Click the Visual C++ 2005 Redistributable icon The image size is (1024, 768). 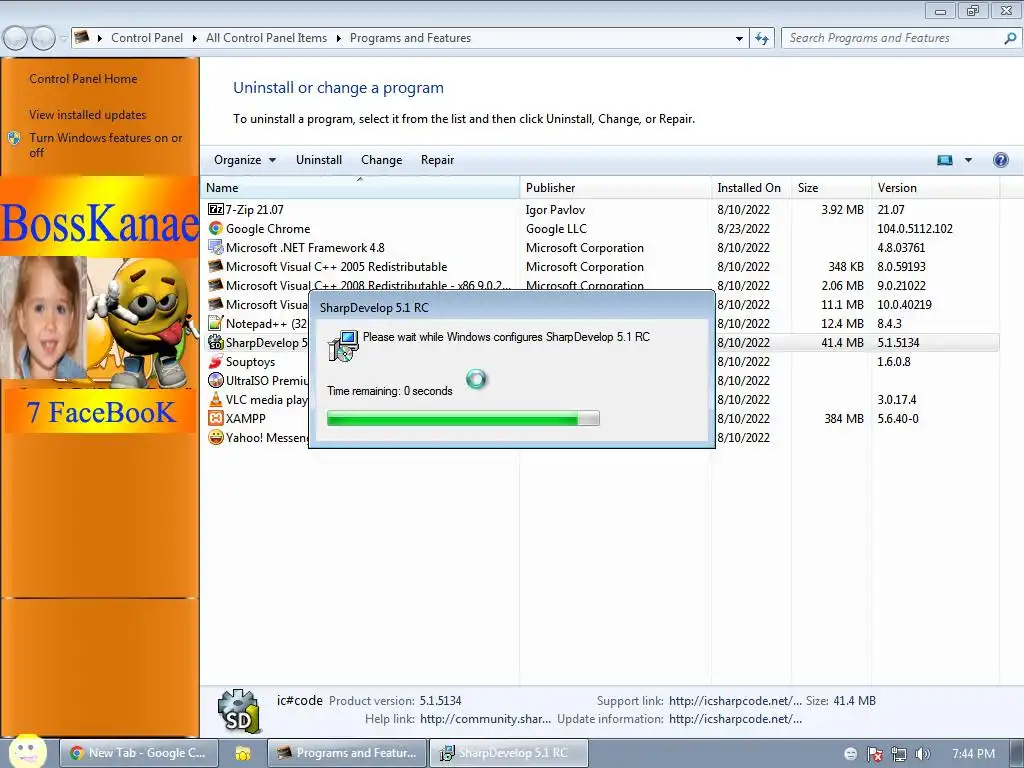pos(216,266)
